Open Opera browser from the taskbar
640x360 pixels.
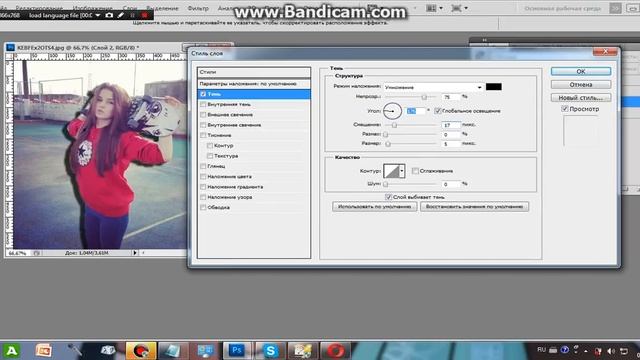pyautogui.click(x=336, y=350)
